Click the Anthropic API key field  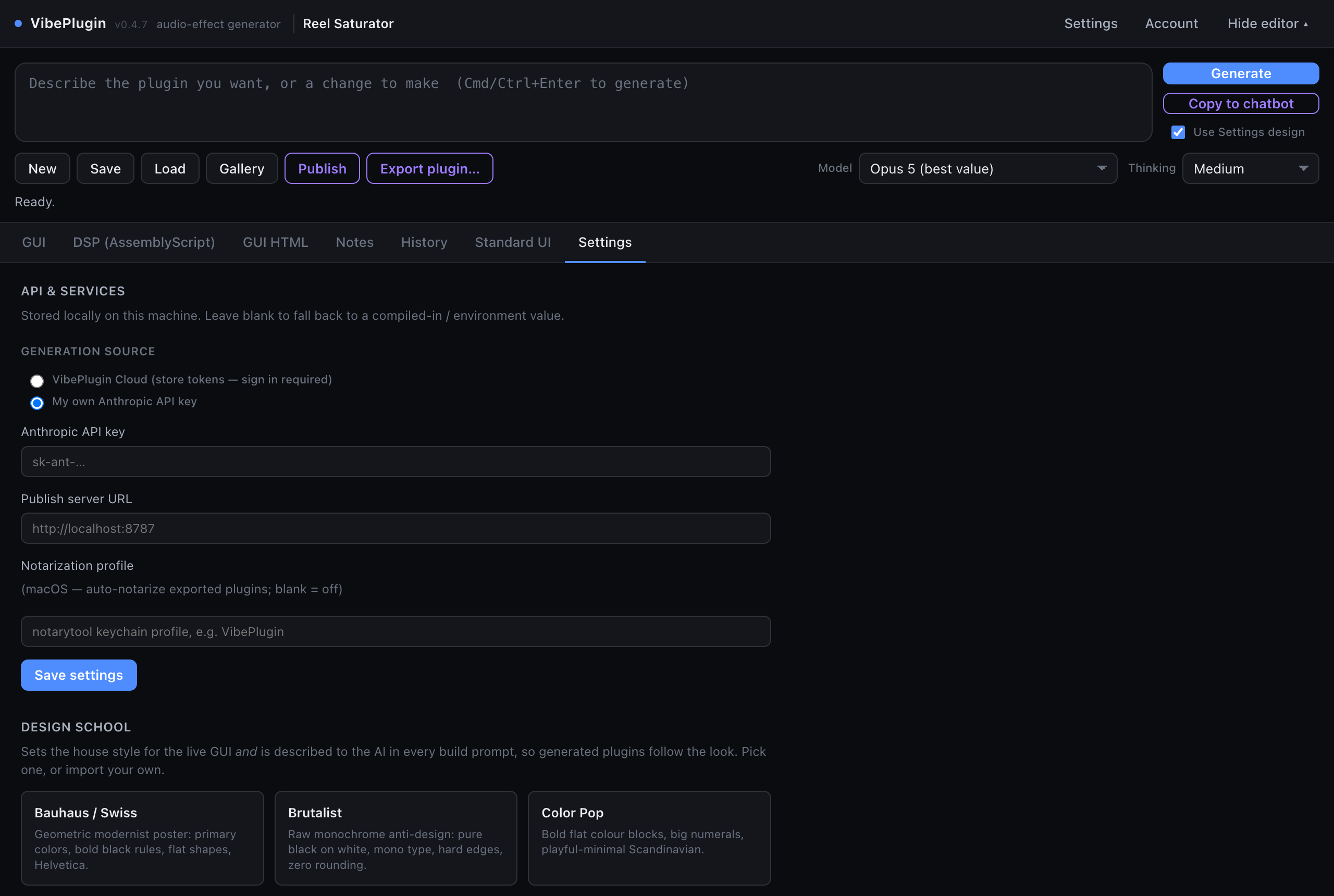(396, 462)
